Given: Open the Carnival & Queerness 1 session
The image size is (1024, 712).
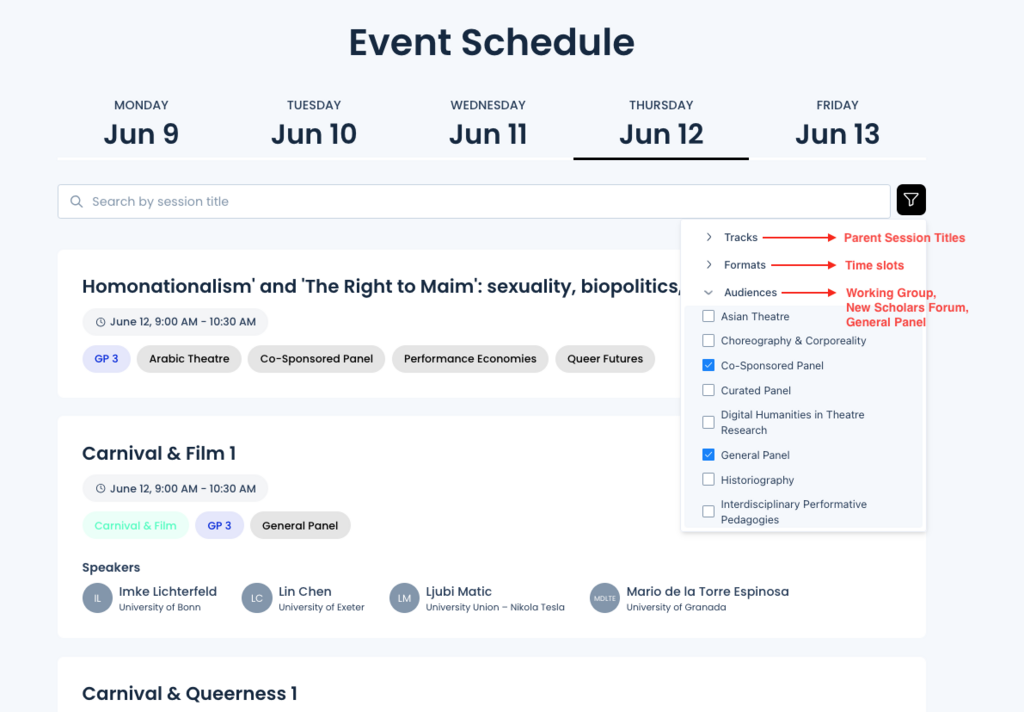Looking at the screenshot, I should coord(189,694).
